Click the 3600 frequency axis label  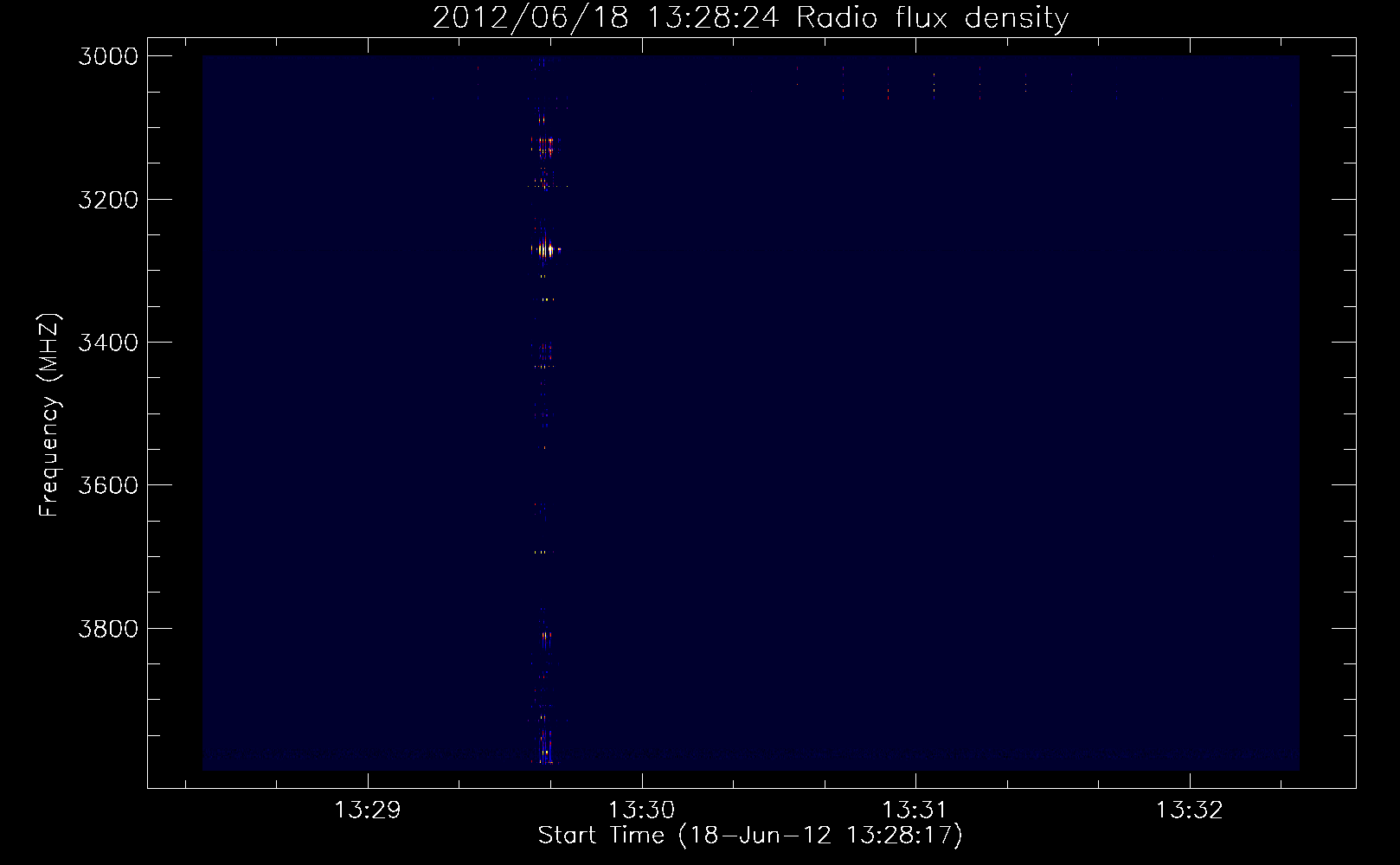tap(108, 485)
